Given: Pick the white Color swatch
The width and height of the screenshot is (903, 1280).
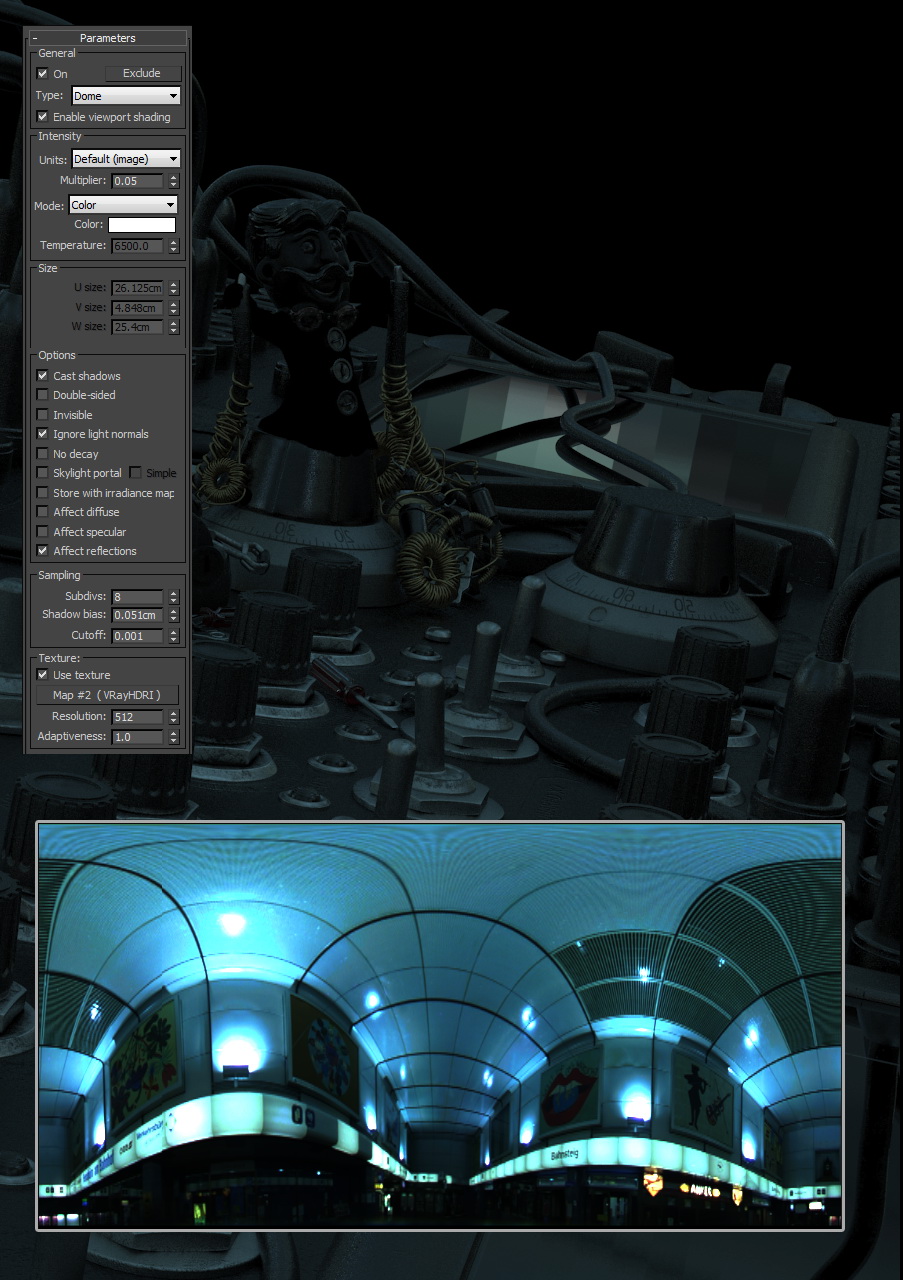Looking at the screenshot, I should [141, 225].
